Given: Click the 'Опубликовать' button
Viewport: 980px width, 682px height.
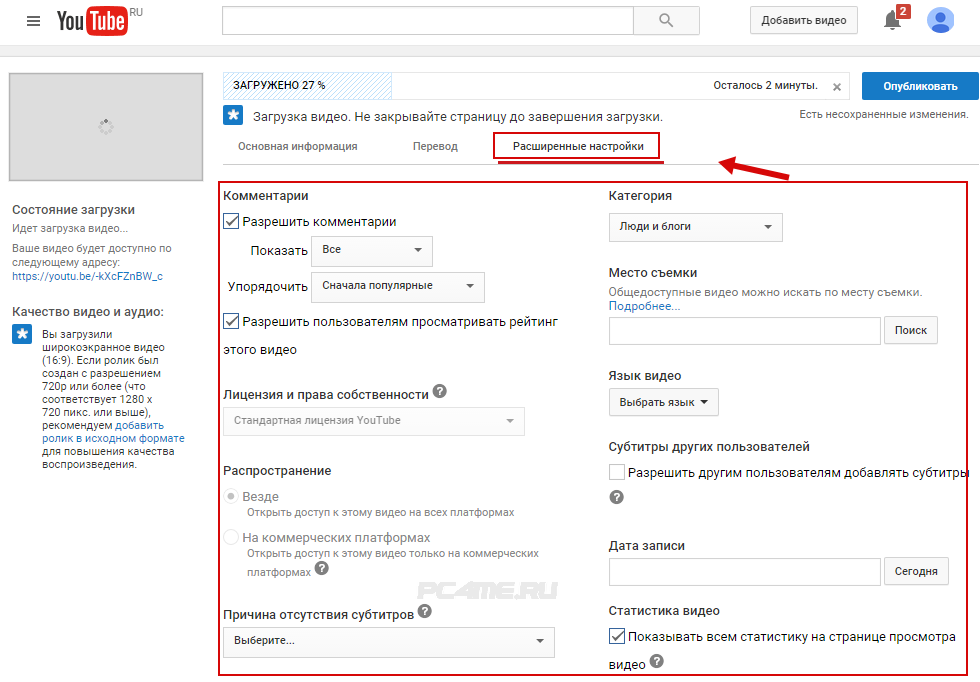Looking at the screenshot, I should click(920, 86).
